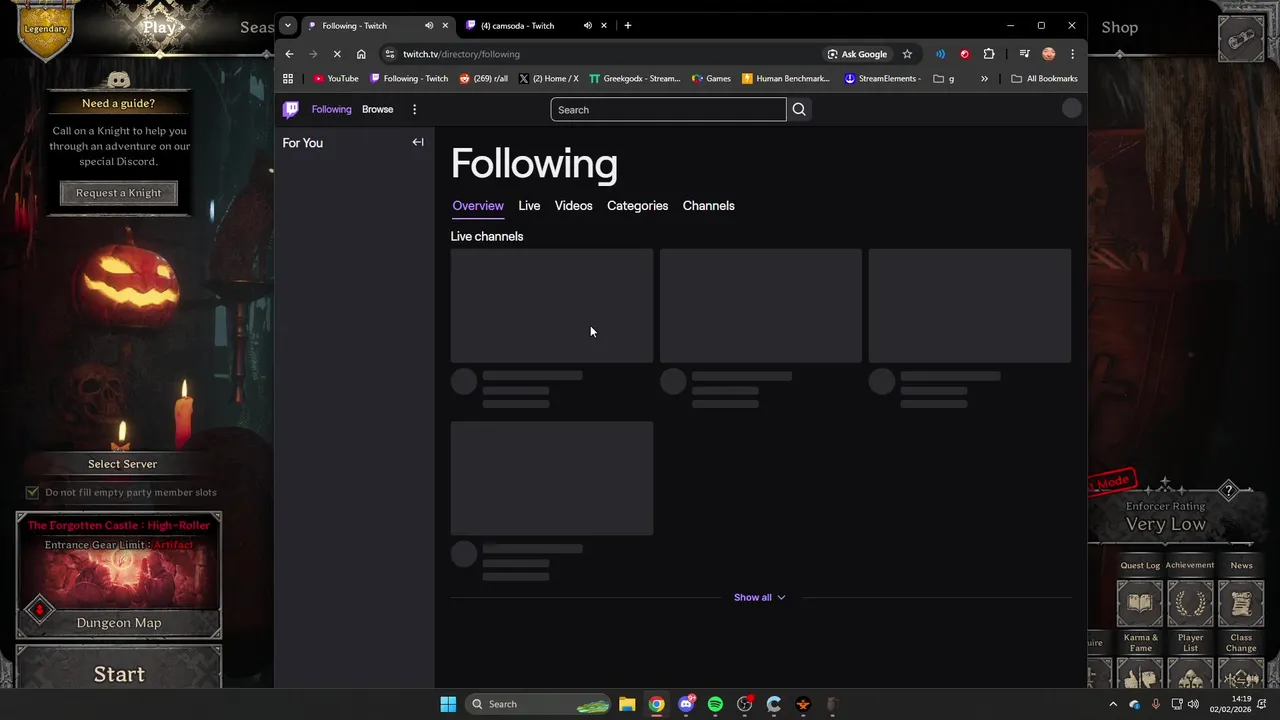Open the game Shop tab

(x=1120, y=27)
